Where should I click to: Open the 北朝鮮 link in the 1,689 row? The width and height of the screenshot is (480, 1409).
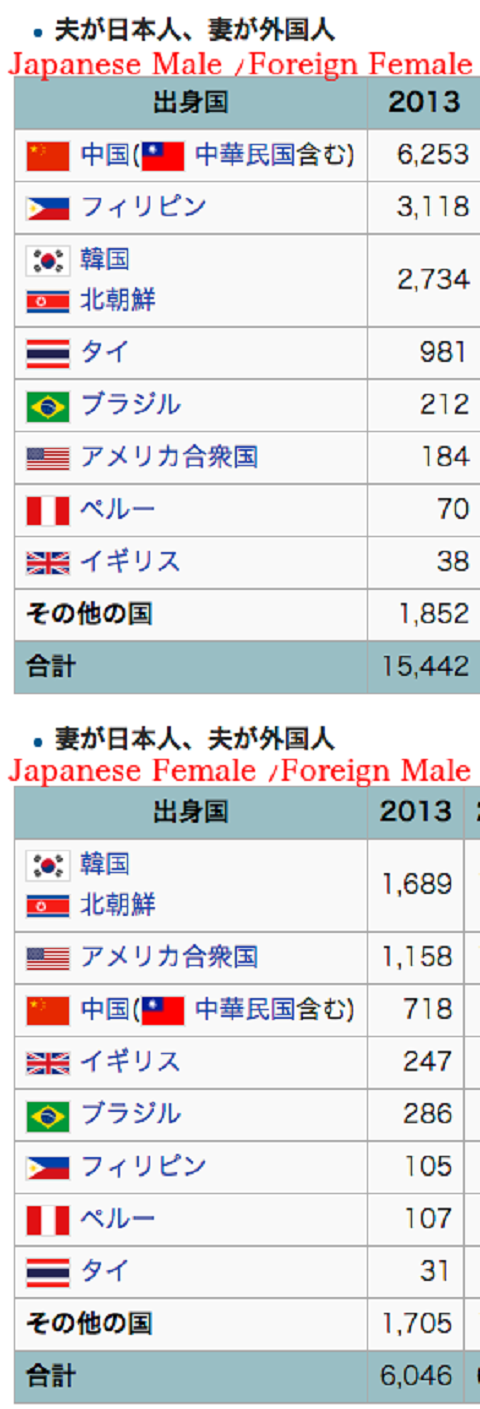coord(118,905)
